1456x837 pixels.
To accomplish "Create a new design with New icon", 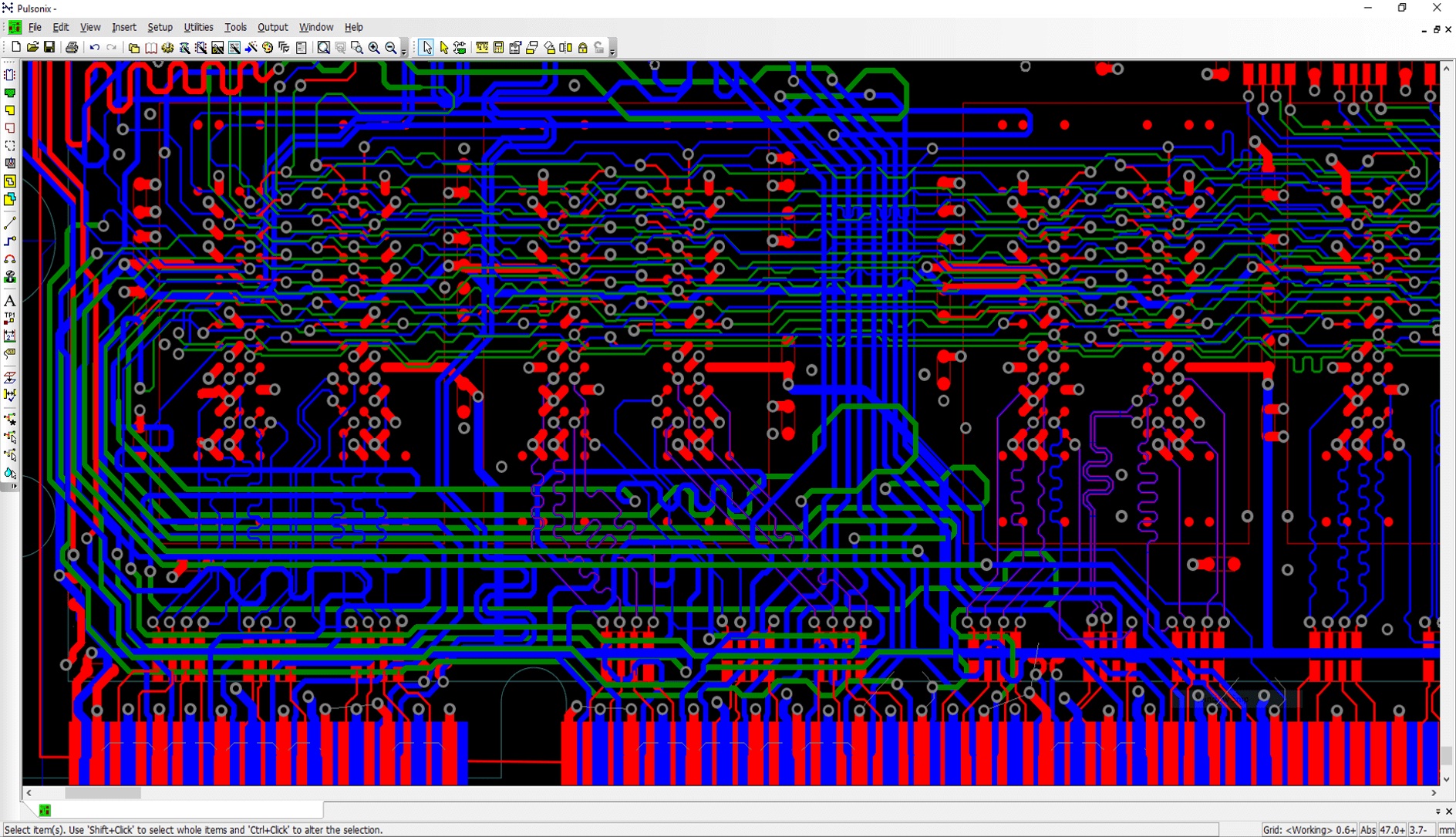I will click(15, 48).
